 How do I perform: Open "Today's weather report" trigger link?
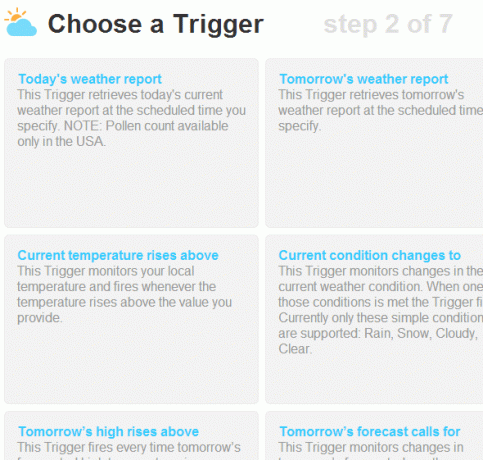(90, 79)
